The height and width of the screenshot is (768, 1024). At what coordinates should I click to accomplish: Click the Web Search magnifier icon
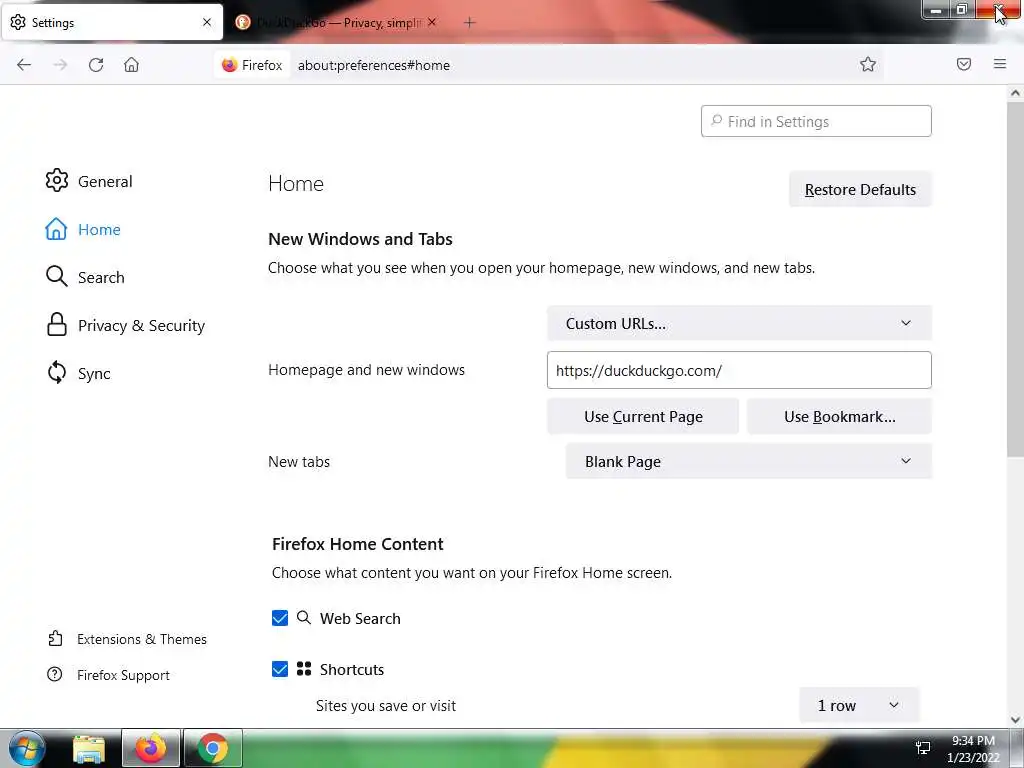point(304,617)
